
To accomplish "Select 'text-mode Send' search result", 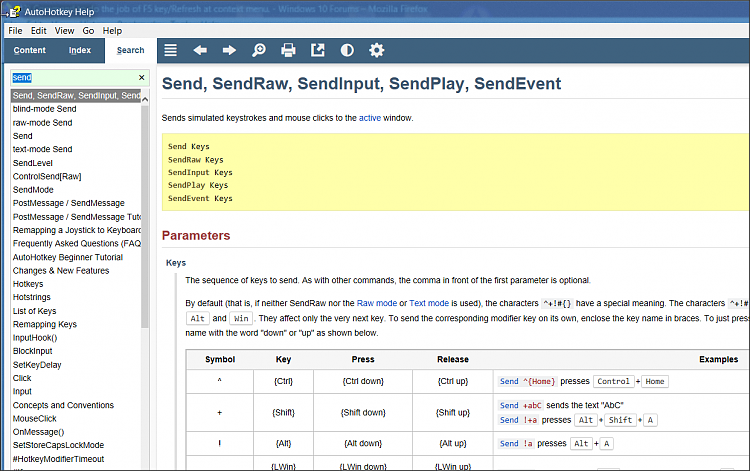I will coord(43,149).
